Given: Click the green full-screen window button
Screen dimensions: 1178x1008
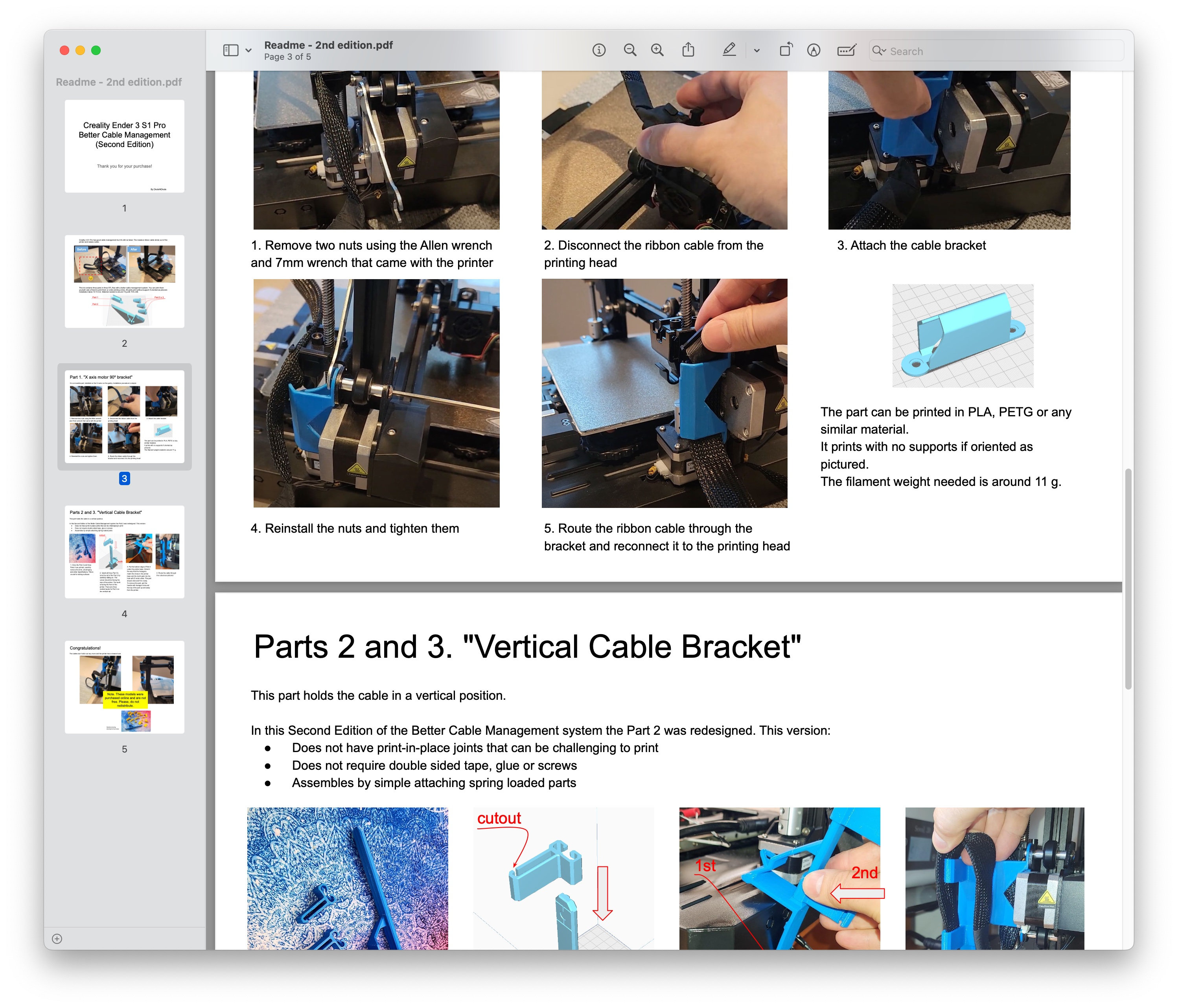Looking at the screenshot, I should pos(96,51).
